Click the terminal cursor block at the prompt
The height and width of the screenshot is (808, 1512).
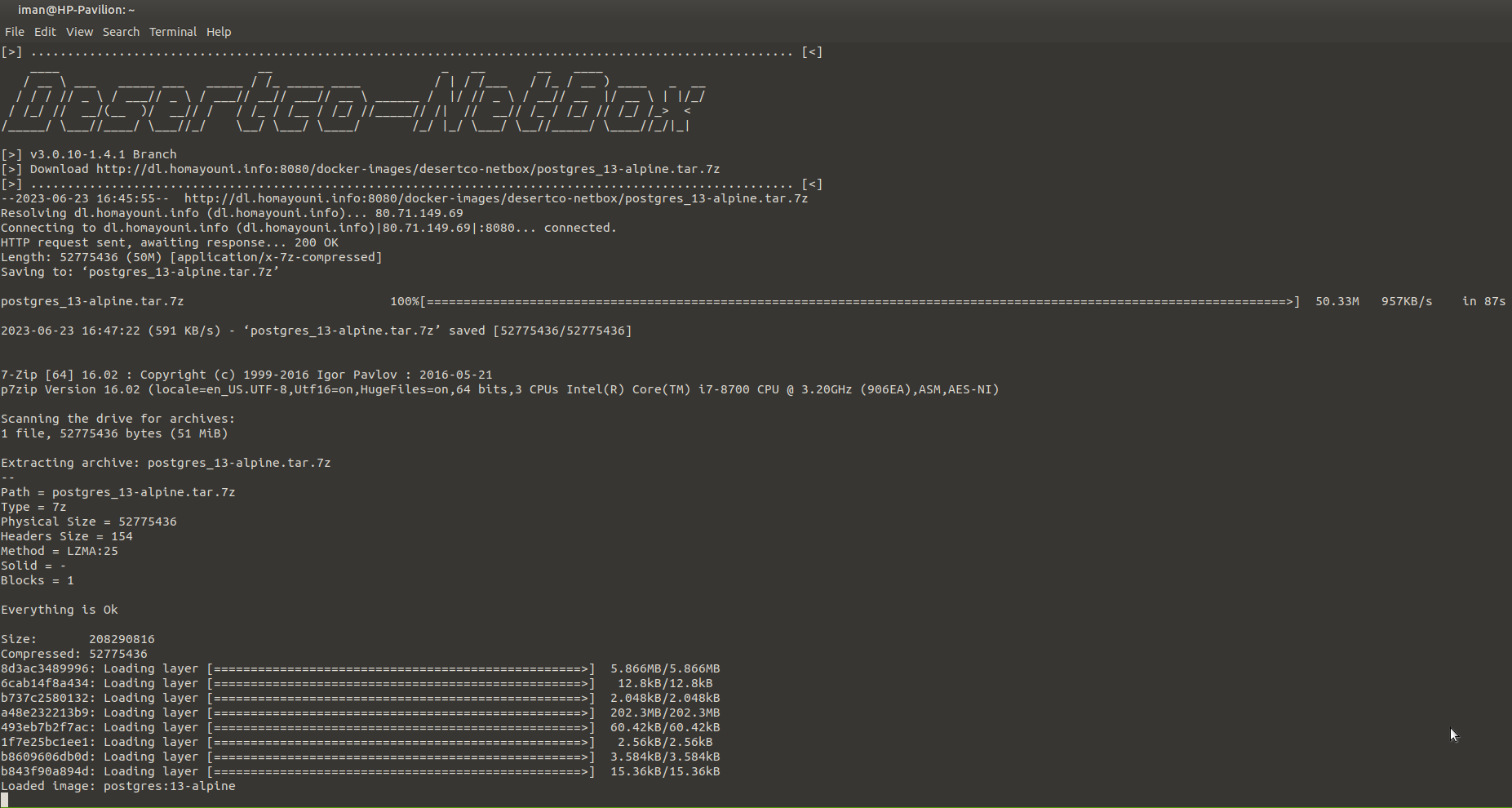(x=4, y=800)
